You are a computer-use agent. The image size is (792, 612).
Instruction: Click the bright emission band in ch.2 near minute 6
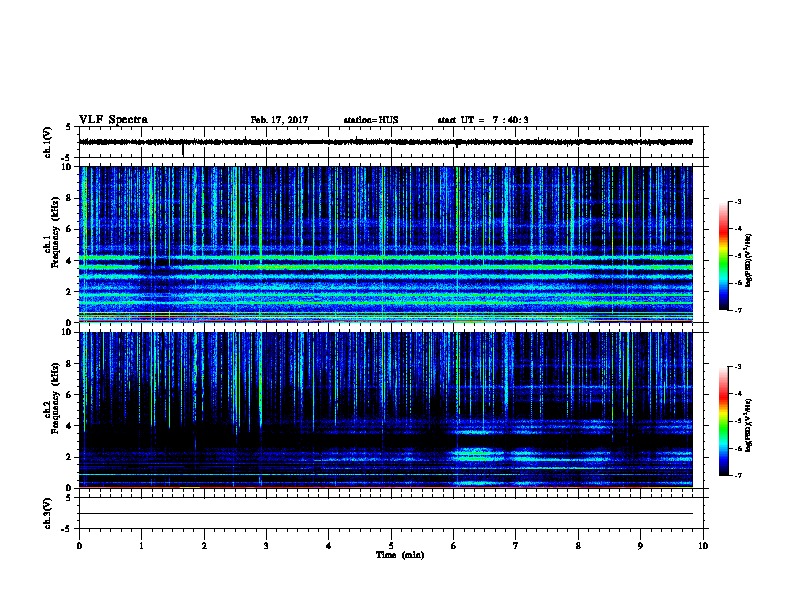click(x=475, y=454)
